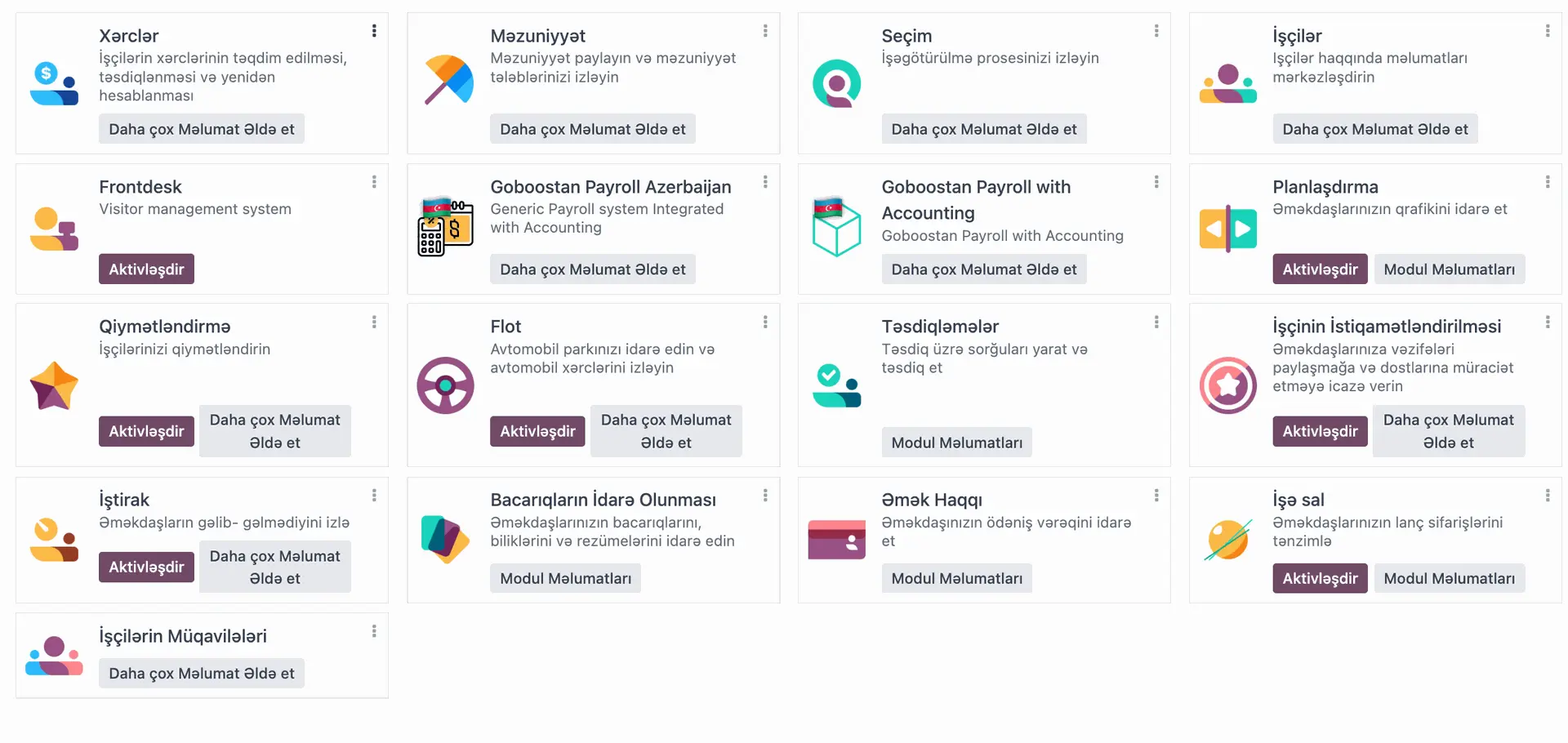Screen dimensions: 1568x743
Task: Click Daha çox Məlumat for Məzuniyyət
Action: pyautogui.click(x=592, y=129)
